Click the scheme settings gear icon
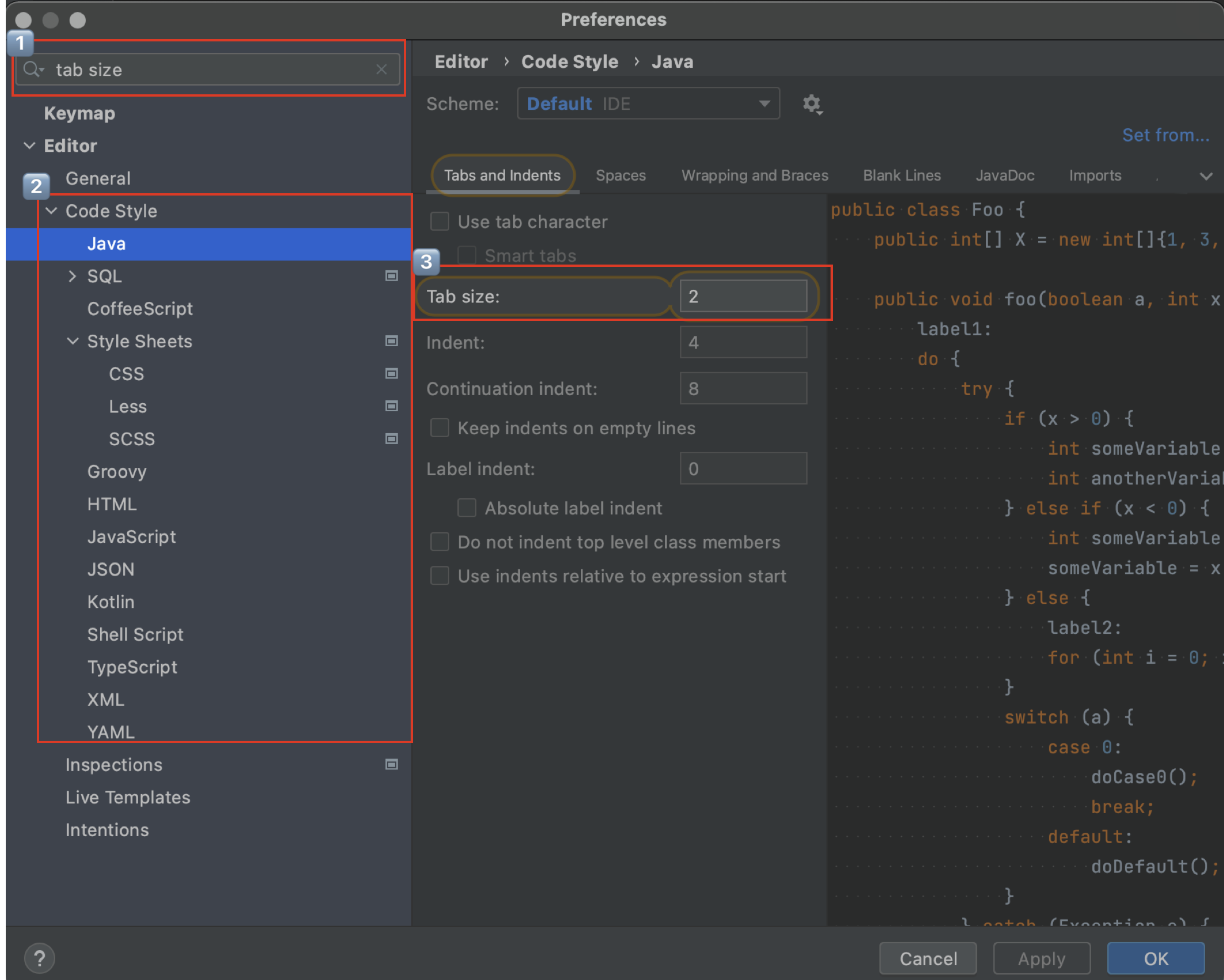This screenshot has height=980, width=1224. coord(812,104)
